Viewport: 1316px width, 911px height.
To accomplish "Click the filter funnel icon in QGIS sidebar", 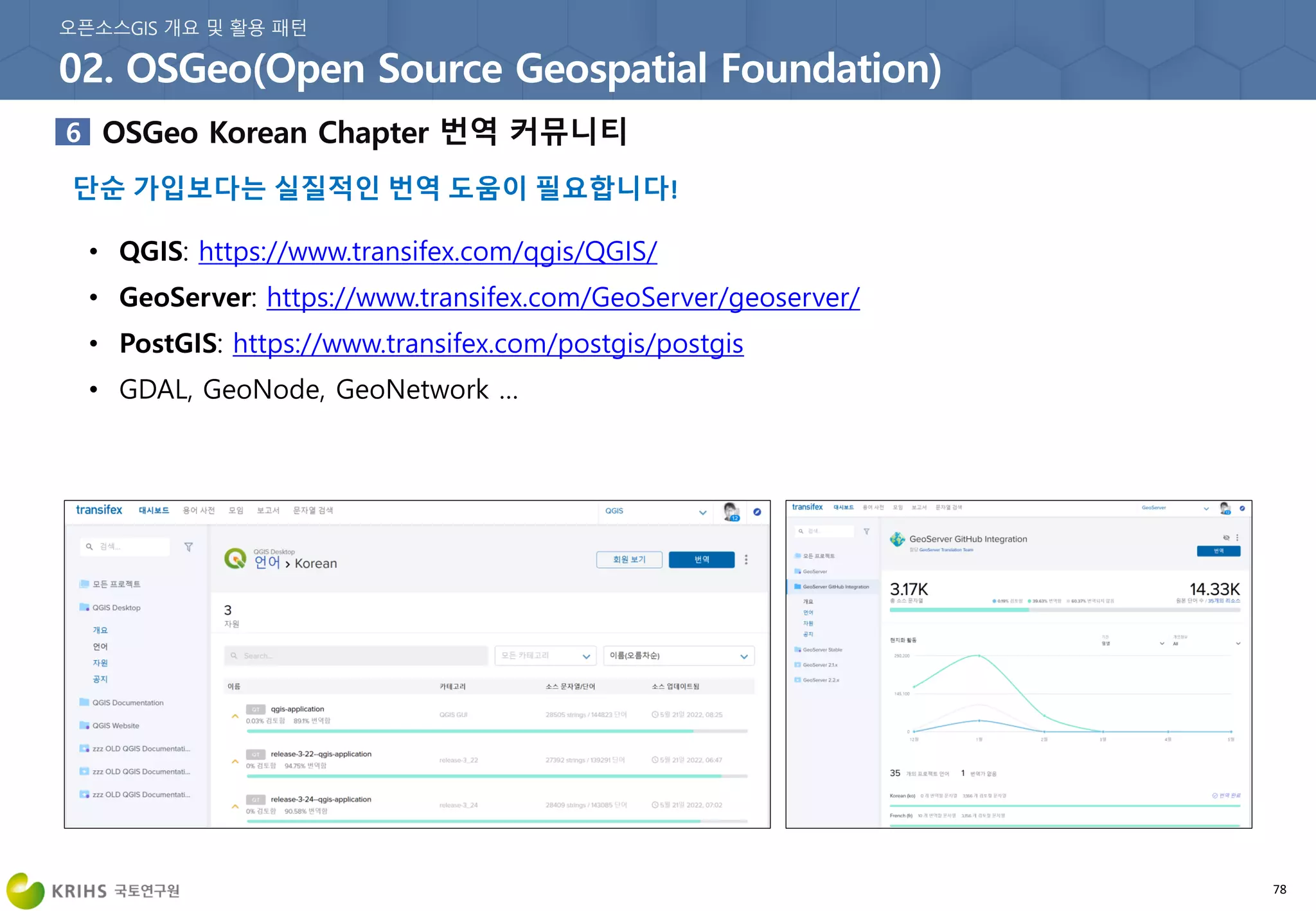I will [x=188, y=547].
